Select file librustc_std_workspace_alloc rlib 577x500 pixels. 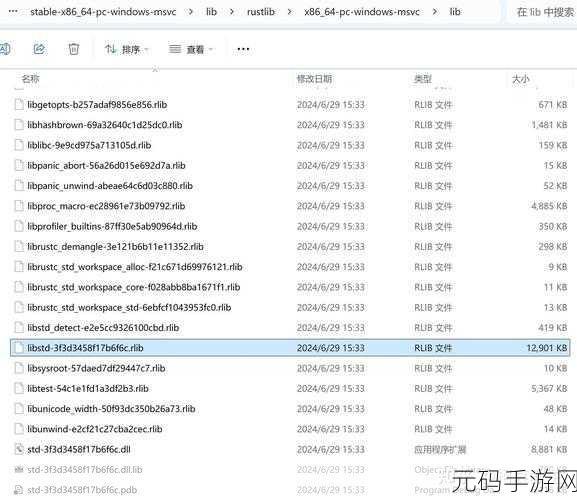coord(135,267)
